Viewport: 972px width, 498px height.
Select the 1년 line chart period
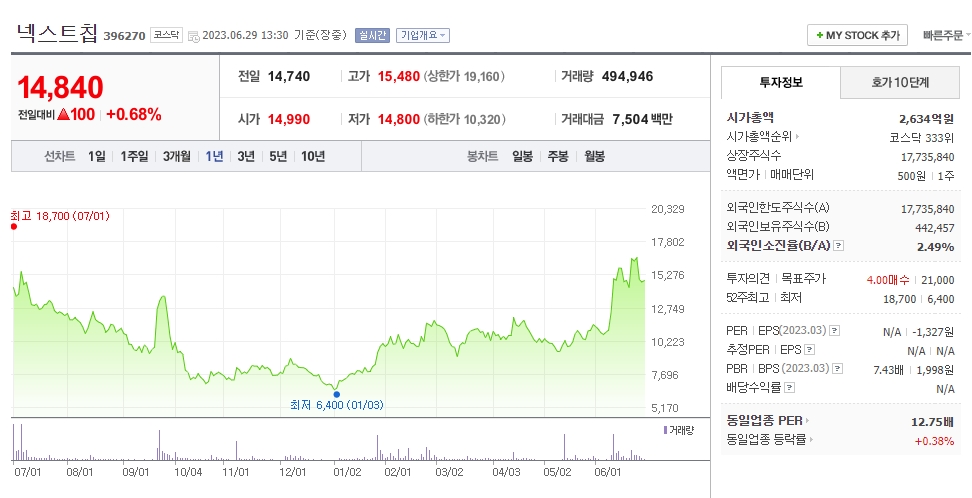214,156
